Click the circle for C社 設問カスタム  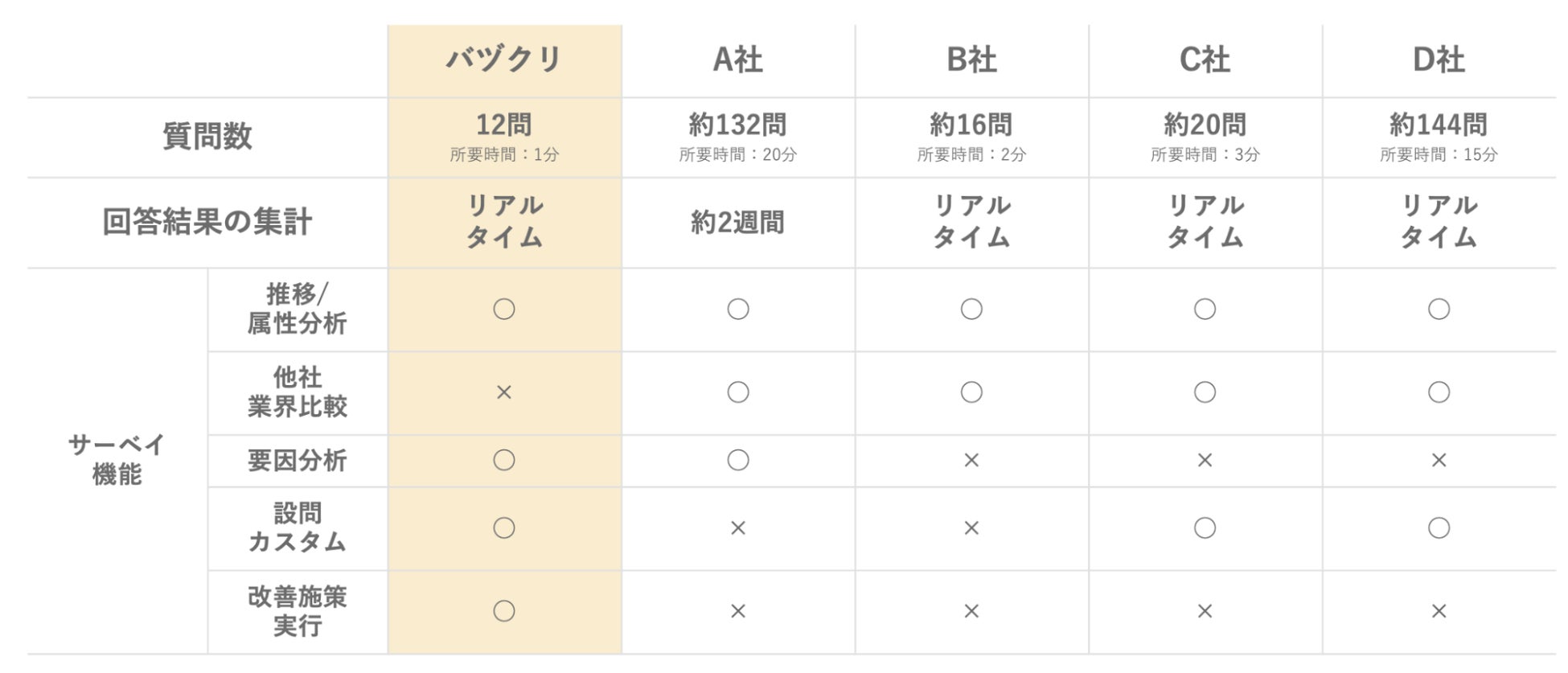[1205, 527]
